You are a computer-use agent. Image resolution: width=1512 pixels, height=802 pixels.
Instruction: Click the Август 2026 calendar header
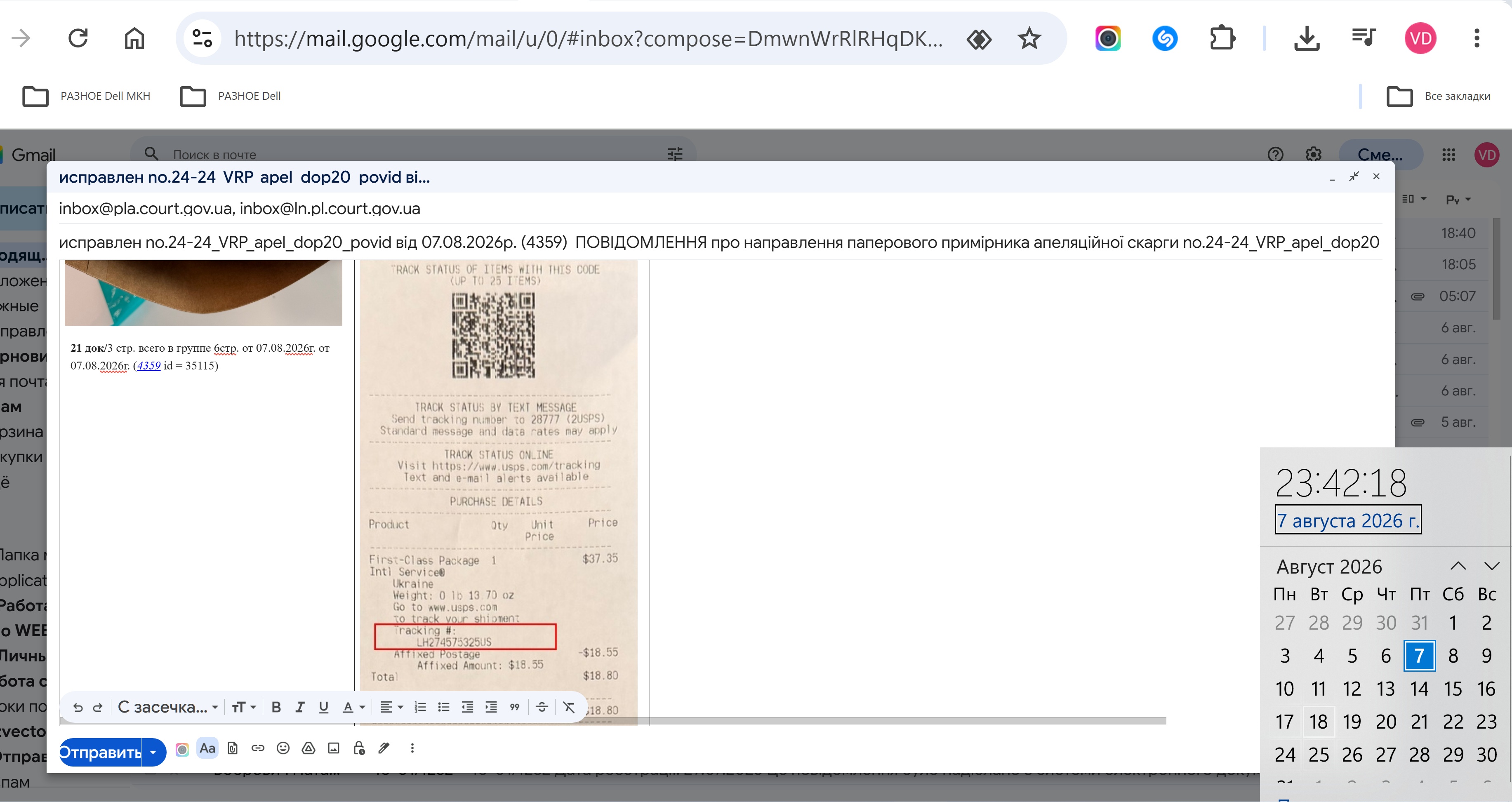(x=1329, y=567)
